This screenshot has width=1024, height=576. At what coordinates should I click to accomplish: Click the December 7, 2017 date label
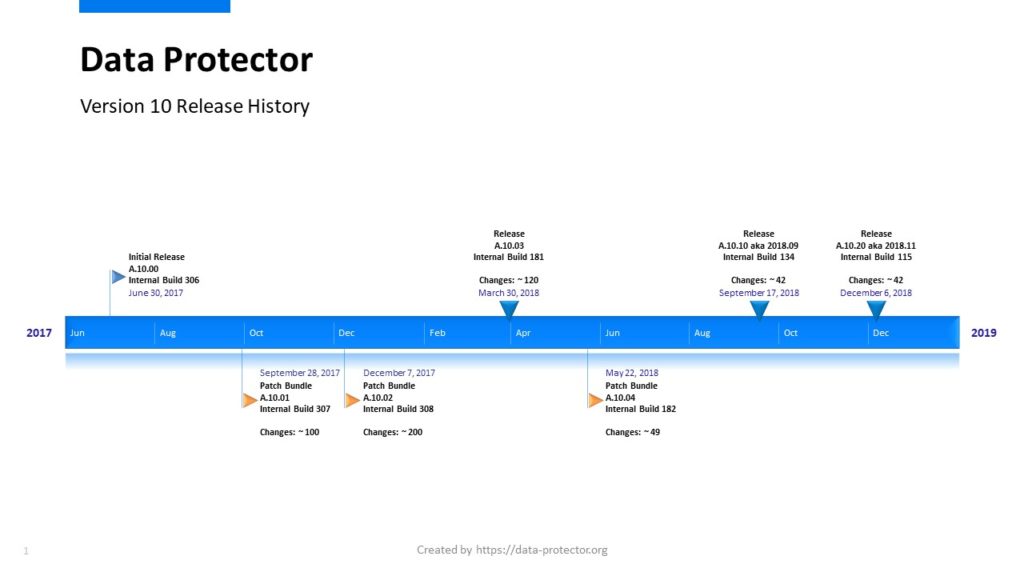pos(399,373)
